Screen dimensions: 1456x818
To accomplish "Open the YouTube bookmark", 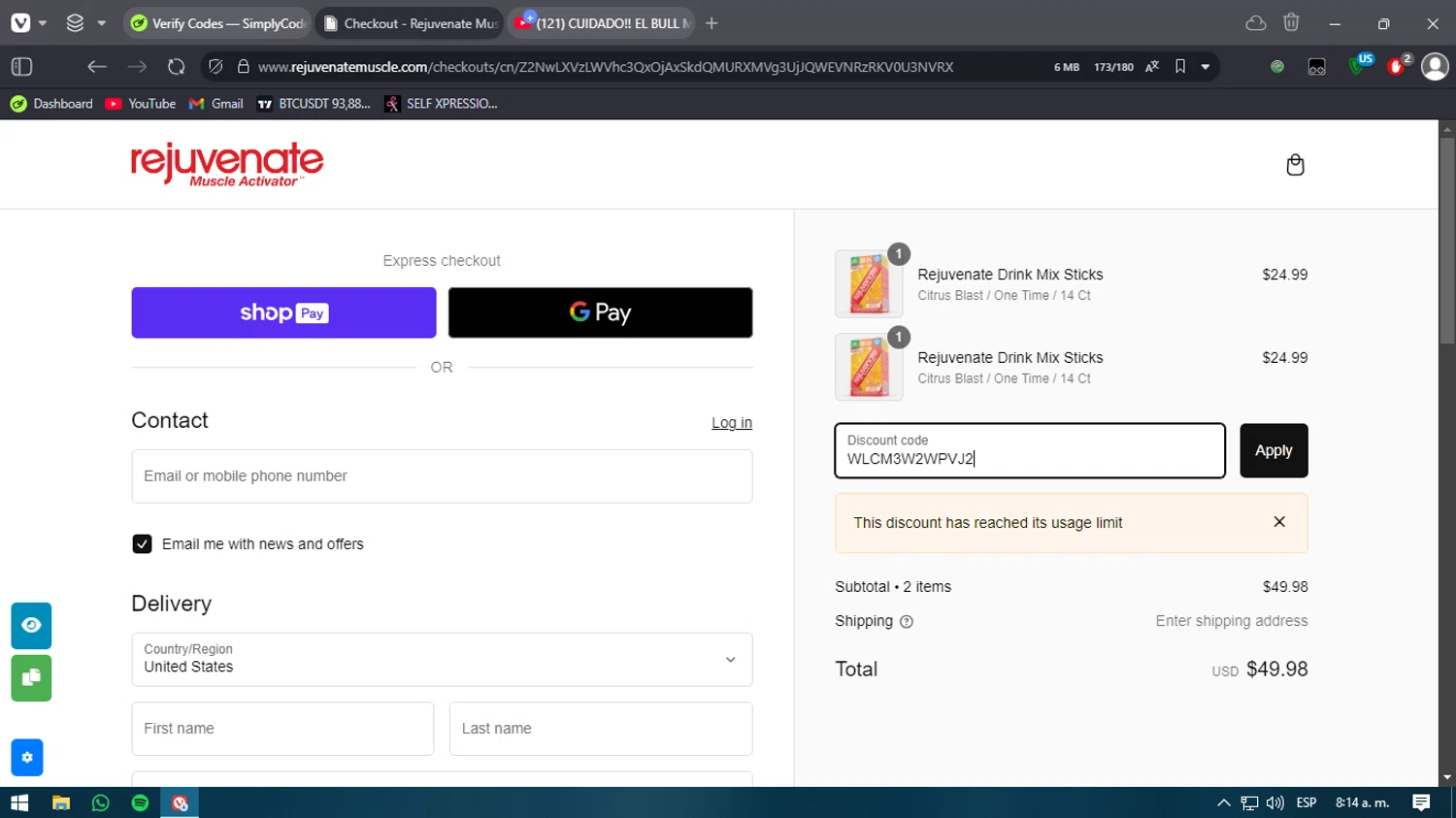I will 141,104.
